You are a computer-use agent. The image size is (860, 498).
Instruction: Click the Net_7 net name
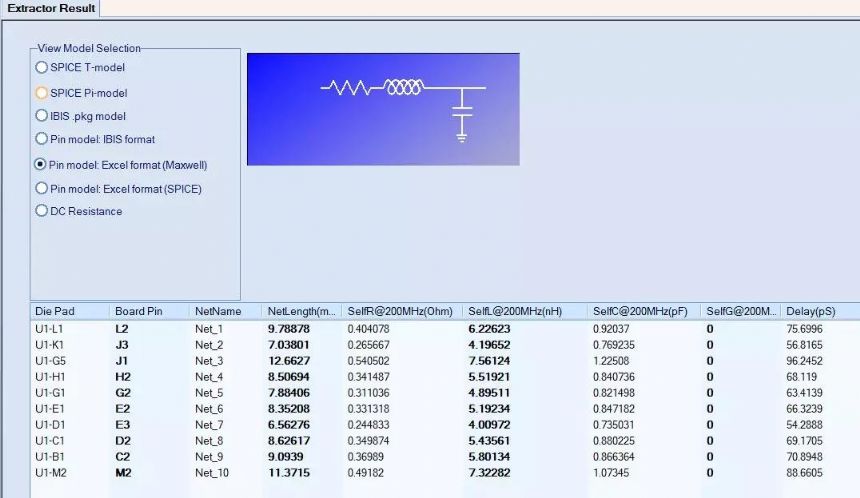pos(209,425)
